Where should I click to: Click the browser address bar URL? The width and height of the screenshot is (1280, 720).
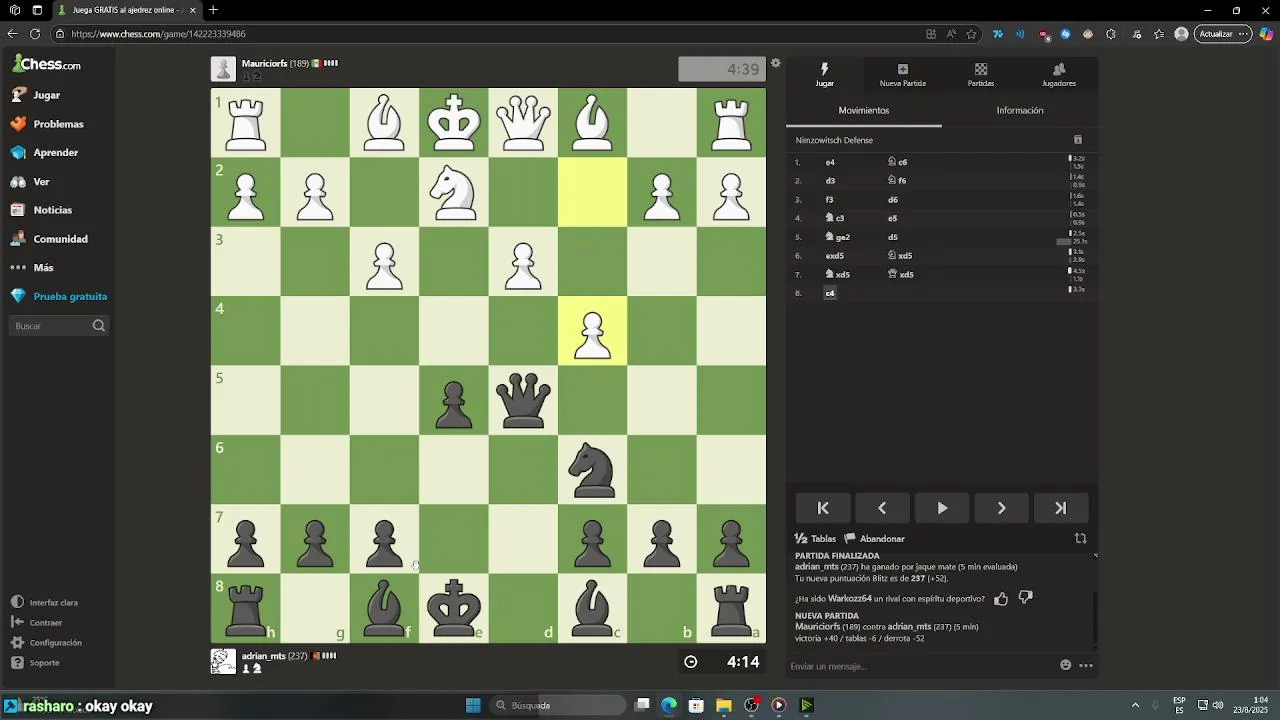pyautogui.click(x=158, y=34)
